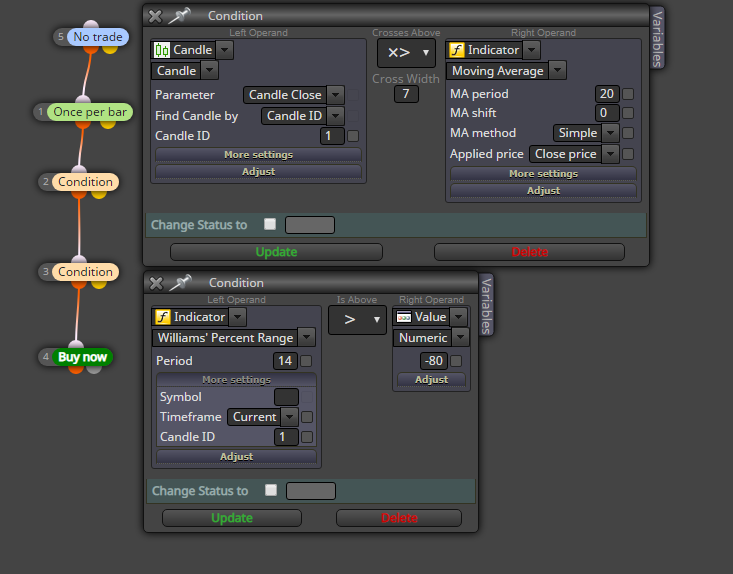Image resolution: width=733 pixels, height=574 pixels.
Task: Click Update in the lower Condition panel
Action: coord(232,518)
